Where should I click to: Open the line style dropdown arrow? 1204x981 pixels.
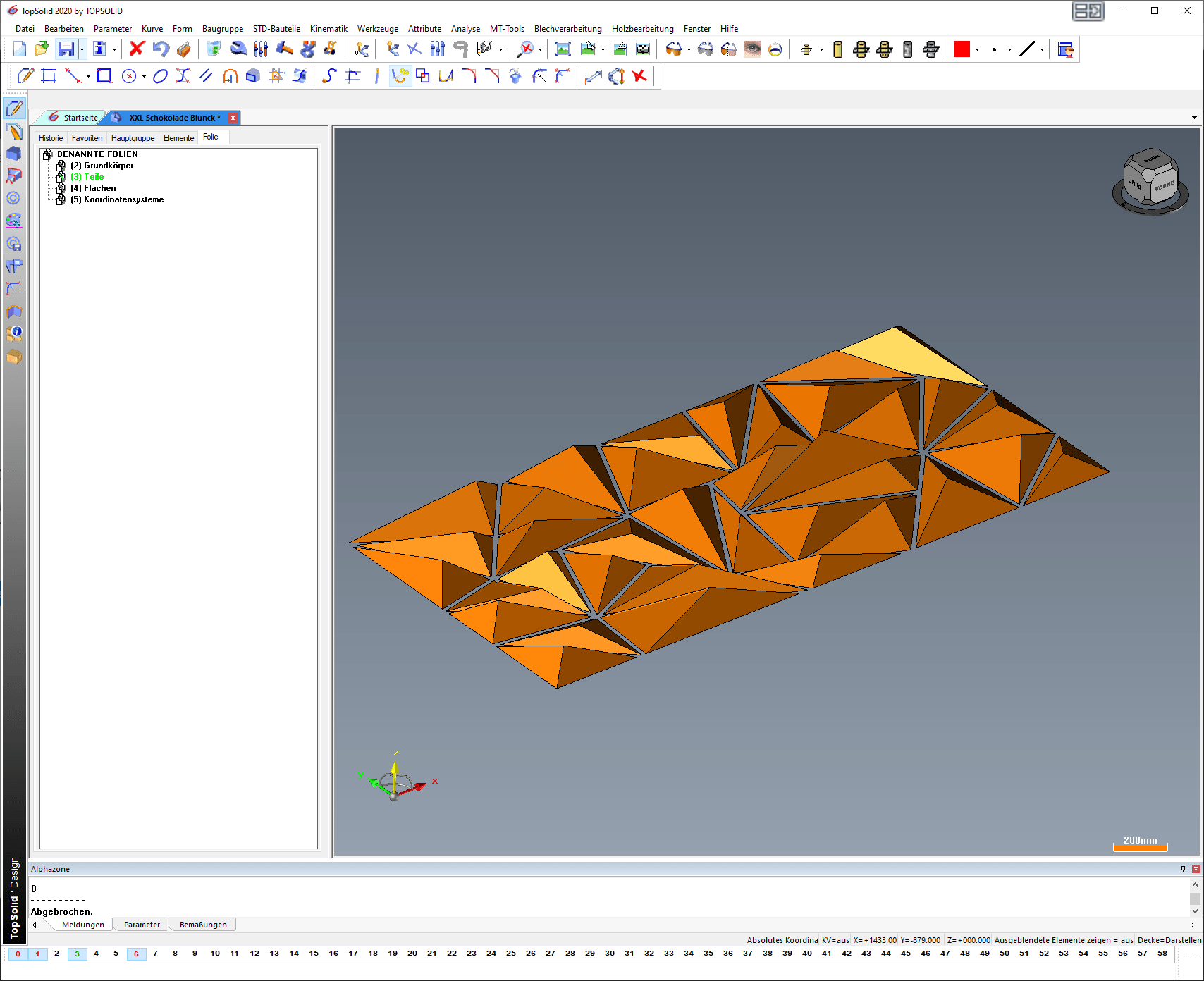tap(1042, 49)
